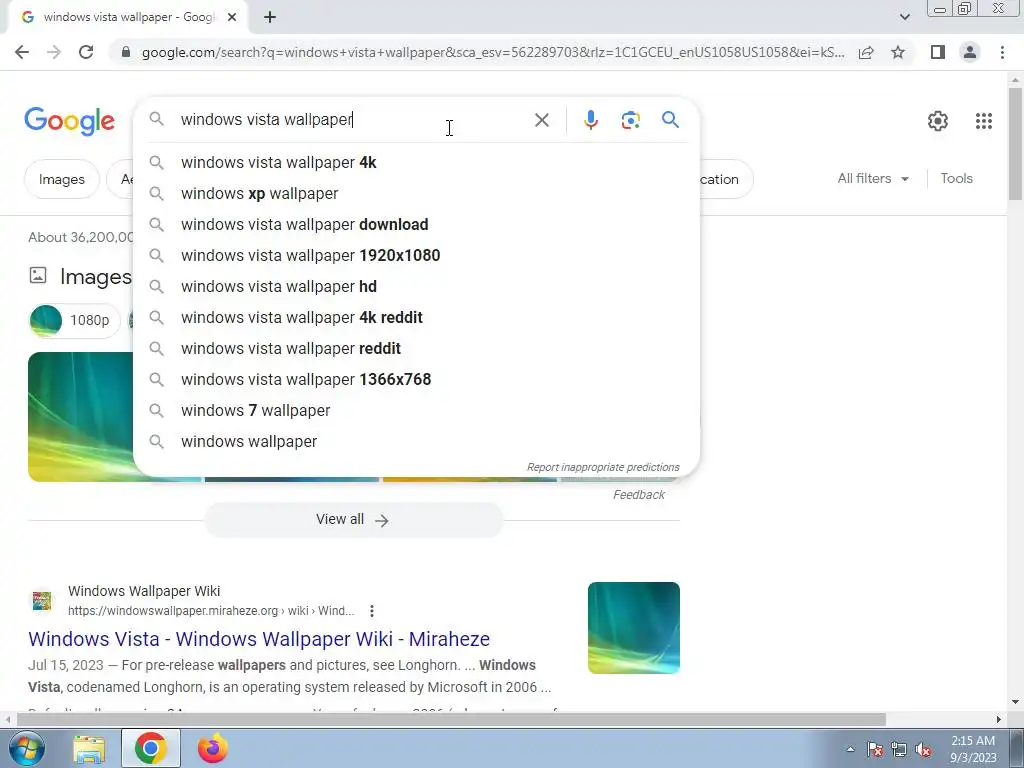Click the Chrome taskbar icon
This screenshot has width=1024, height=768.
coord(150,748)
